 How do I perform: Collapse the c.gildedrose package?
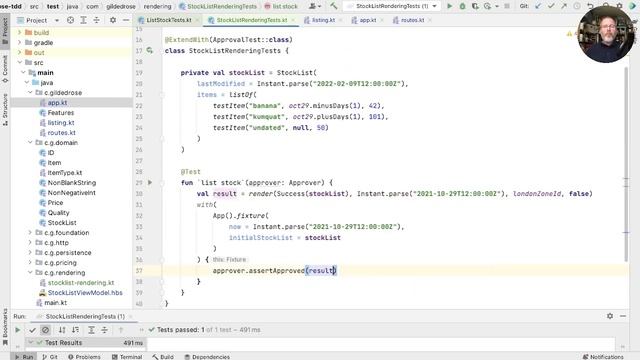coord(30,93)
